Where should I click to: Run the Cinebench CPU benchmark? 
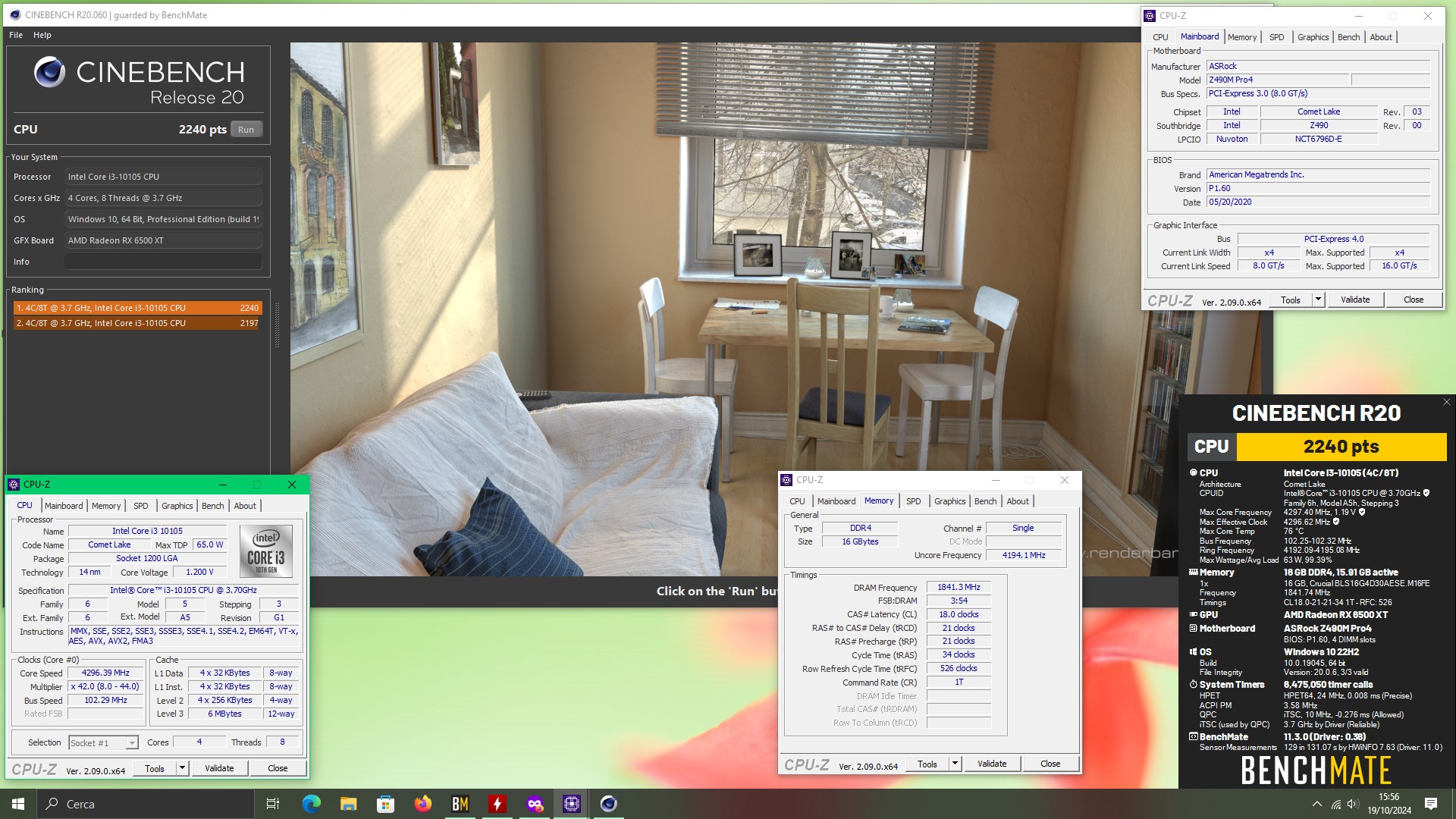246,130
